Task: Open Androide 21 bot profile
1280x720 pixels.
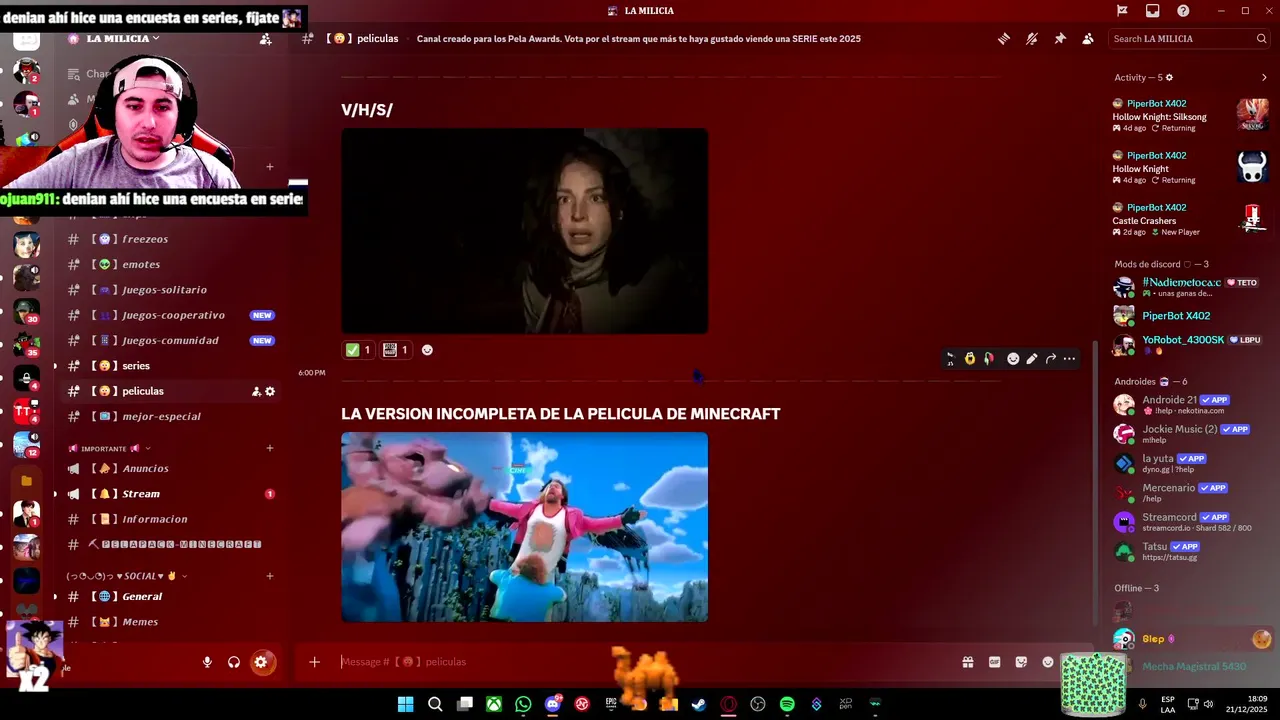Action: (1191, 404)
